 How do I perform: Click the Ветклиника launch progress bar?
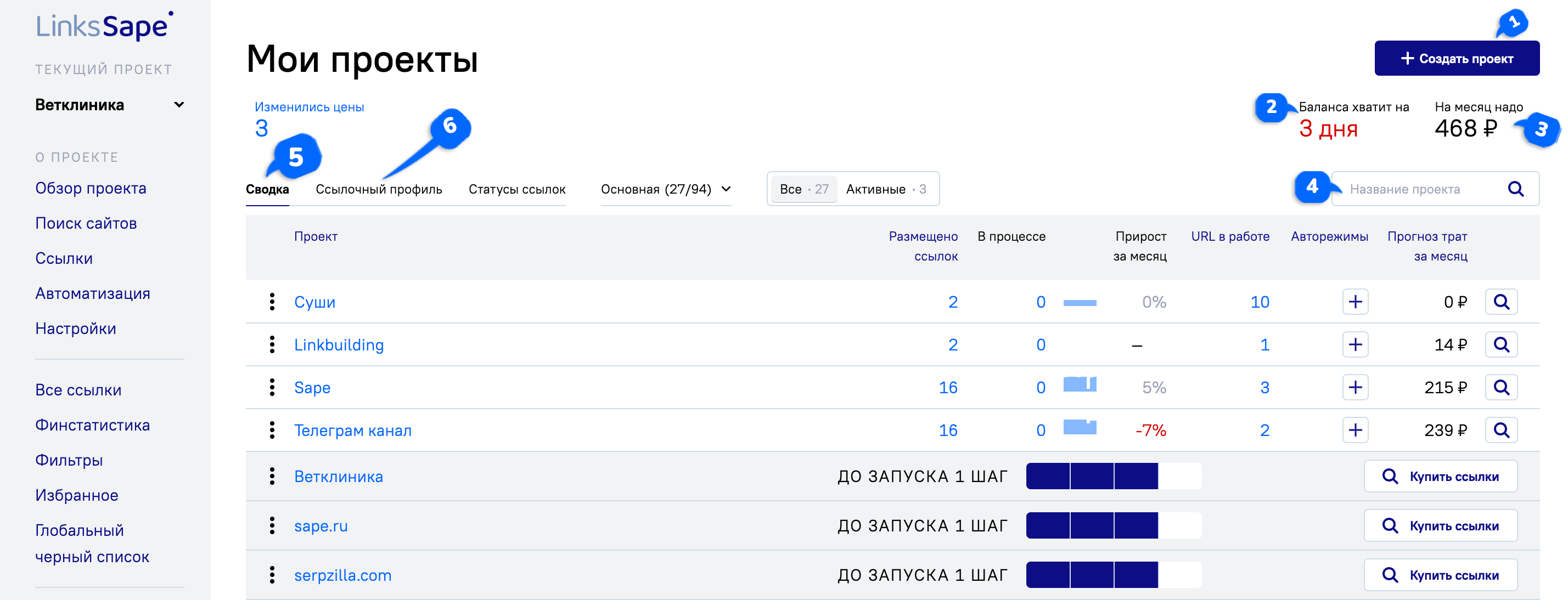[x=1114, y=476]
